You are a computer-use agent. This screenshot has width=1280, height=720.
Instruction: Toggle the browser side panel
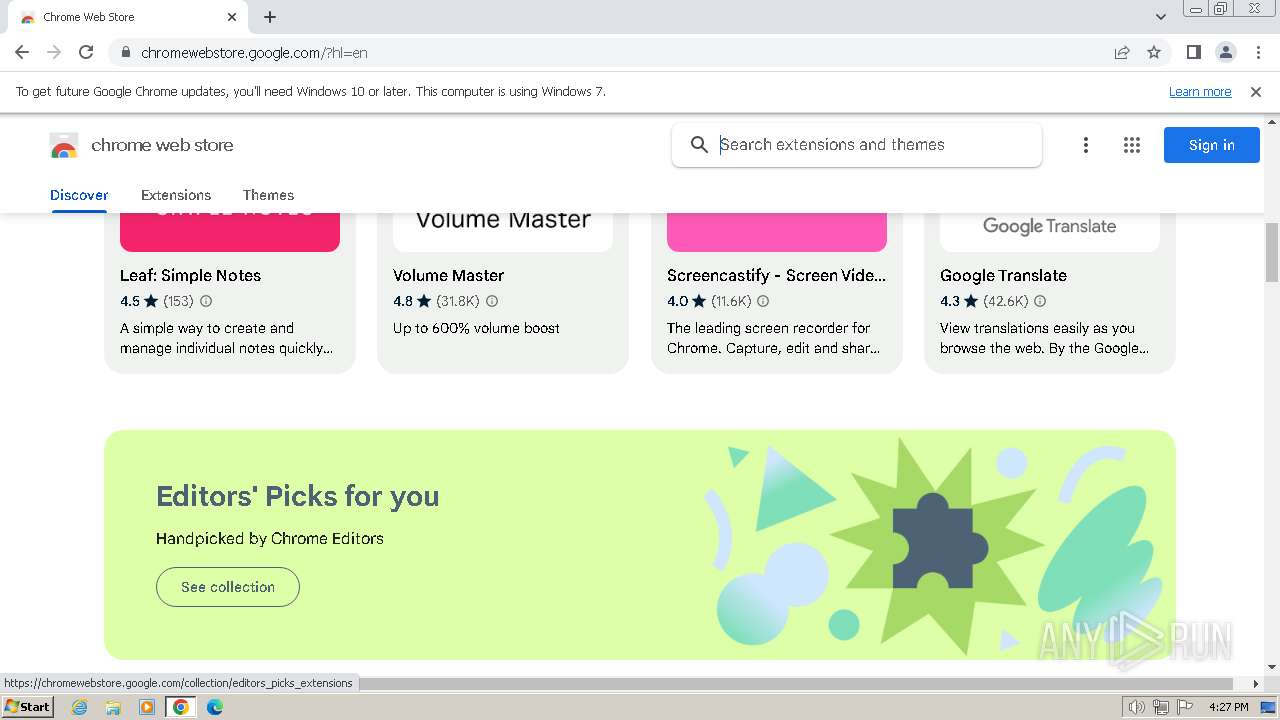tap(1193, 52)
